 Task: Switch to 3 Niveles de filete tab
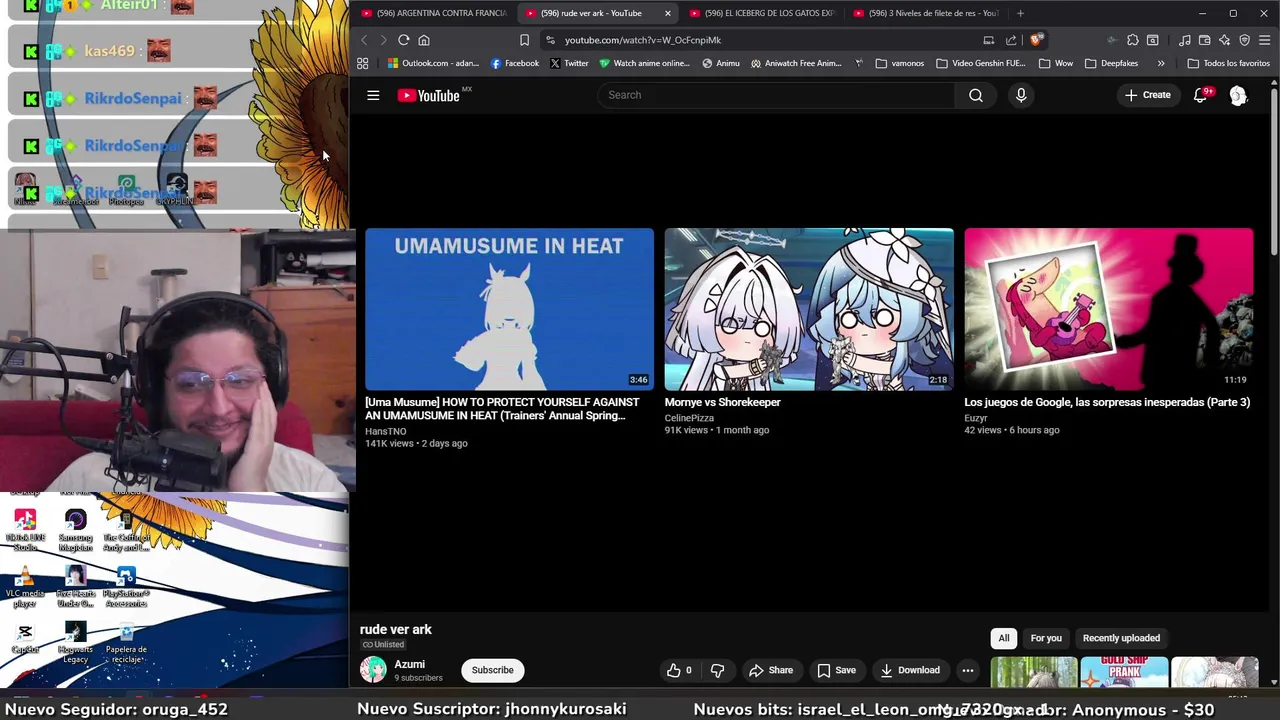(x=926, y=13)
